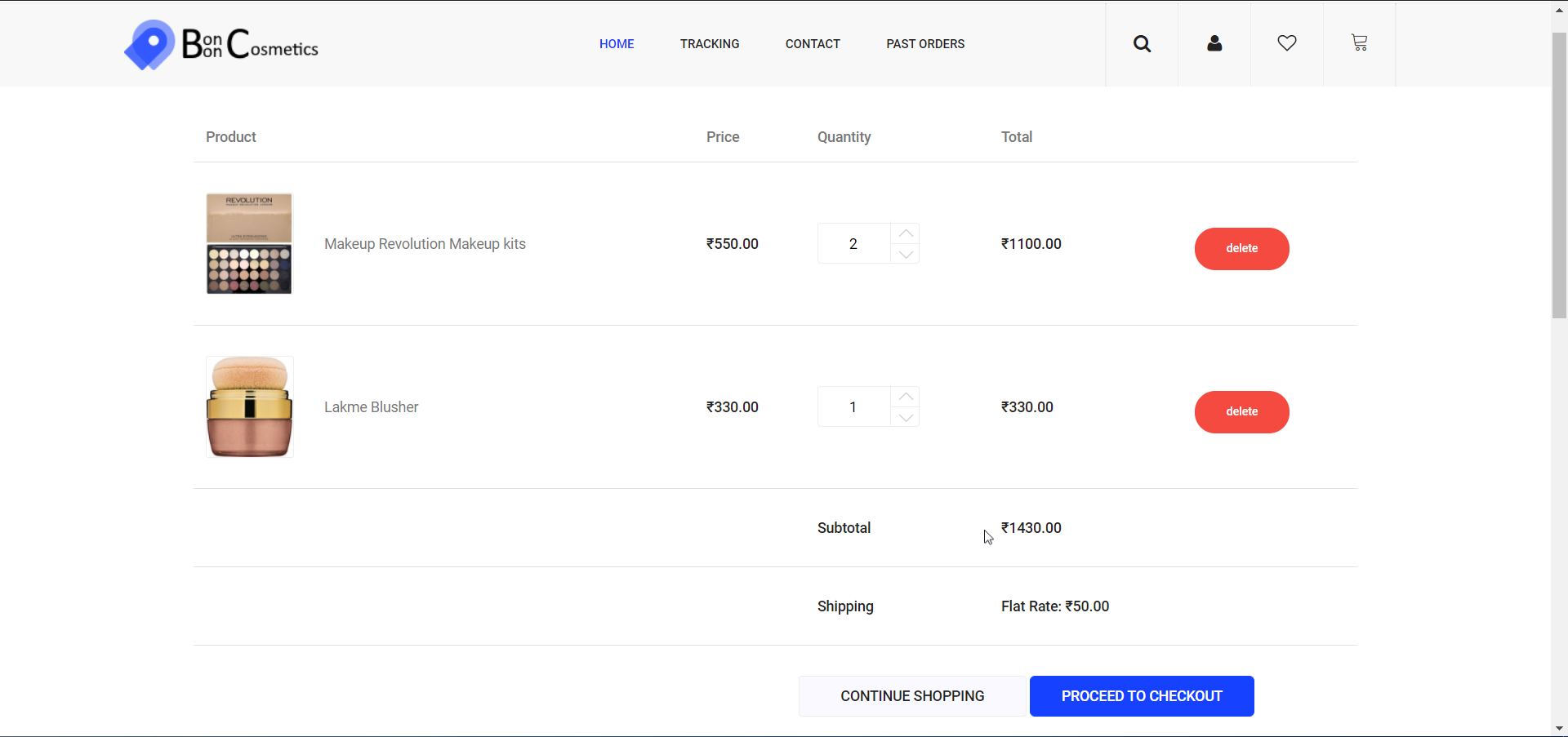Open the user account icon

coord(1214,43)
